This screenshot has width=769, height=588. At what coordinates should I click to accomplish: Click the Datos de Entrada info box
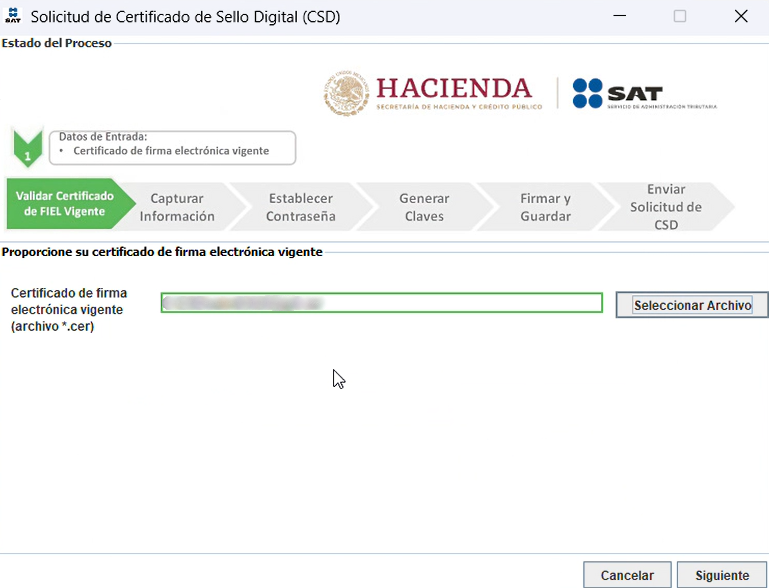click(172, 145)
